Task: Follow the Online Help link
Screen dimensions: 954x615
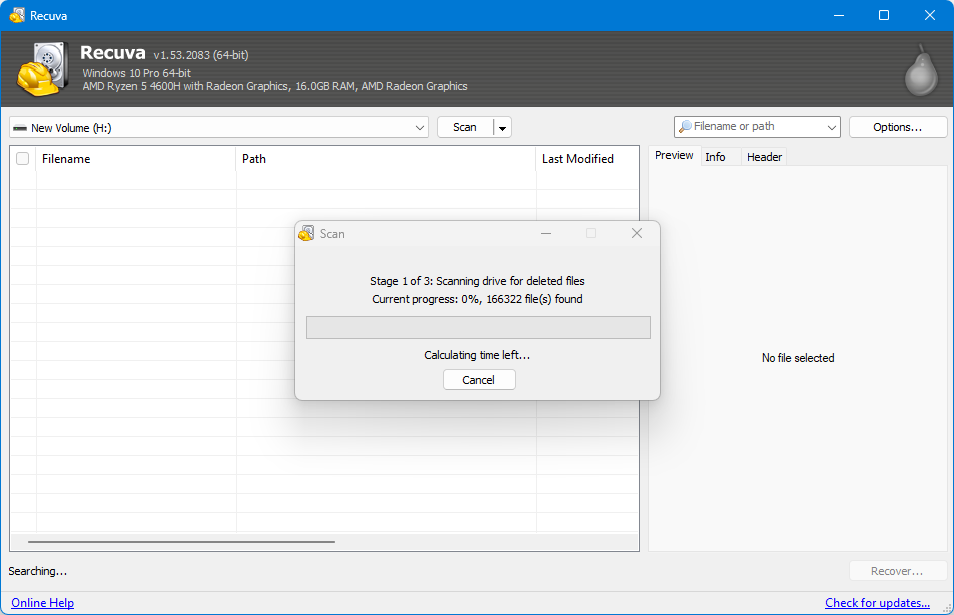Action: 43,603
